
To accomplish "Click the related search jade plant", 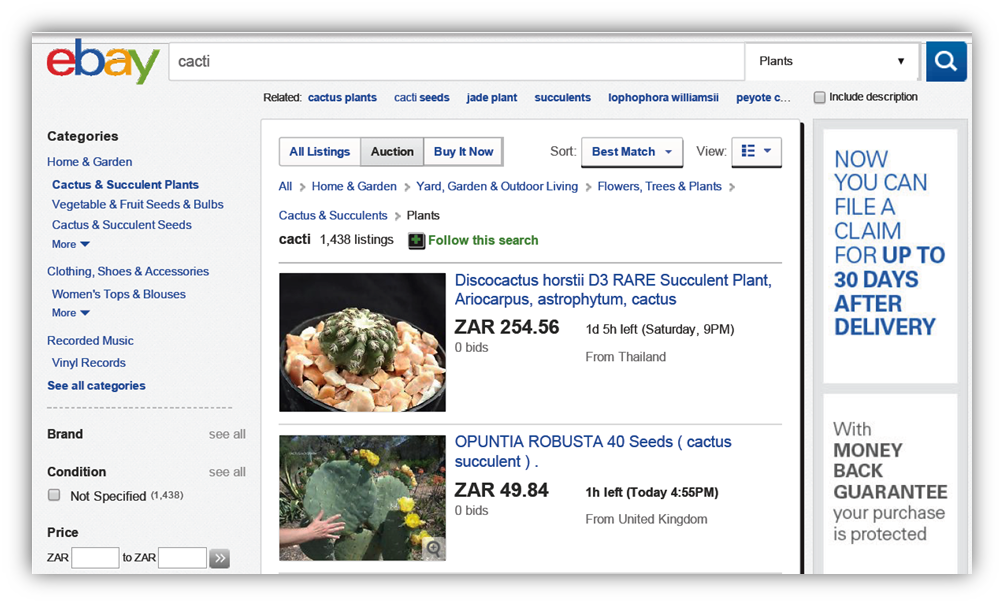I will tap(492, 97).
